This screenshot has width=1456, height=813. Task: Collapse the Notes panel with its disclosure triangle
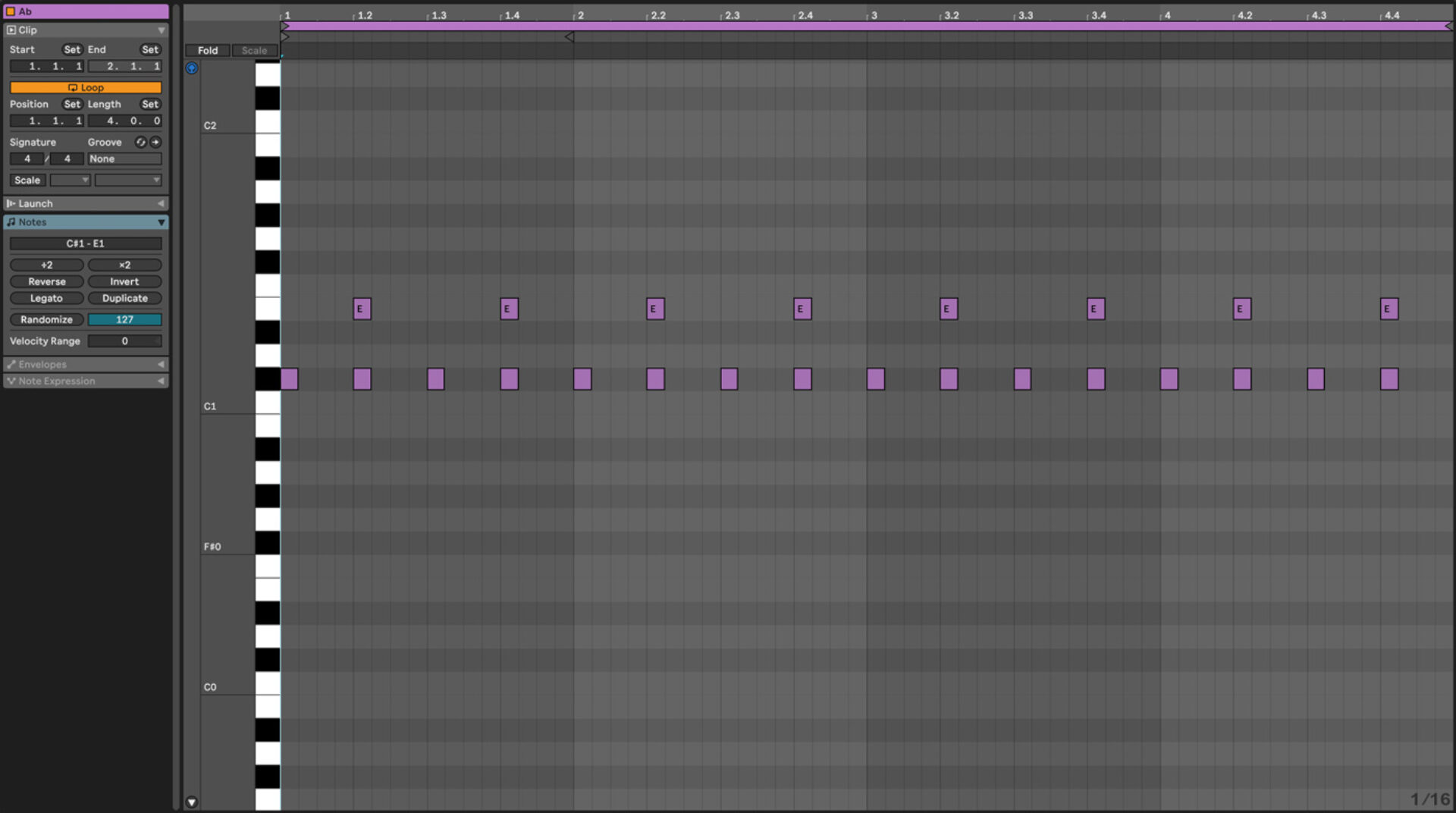coord(161,222)
